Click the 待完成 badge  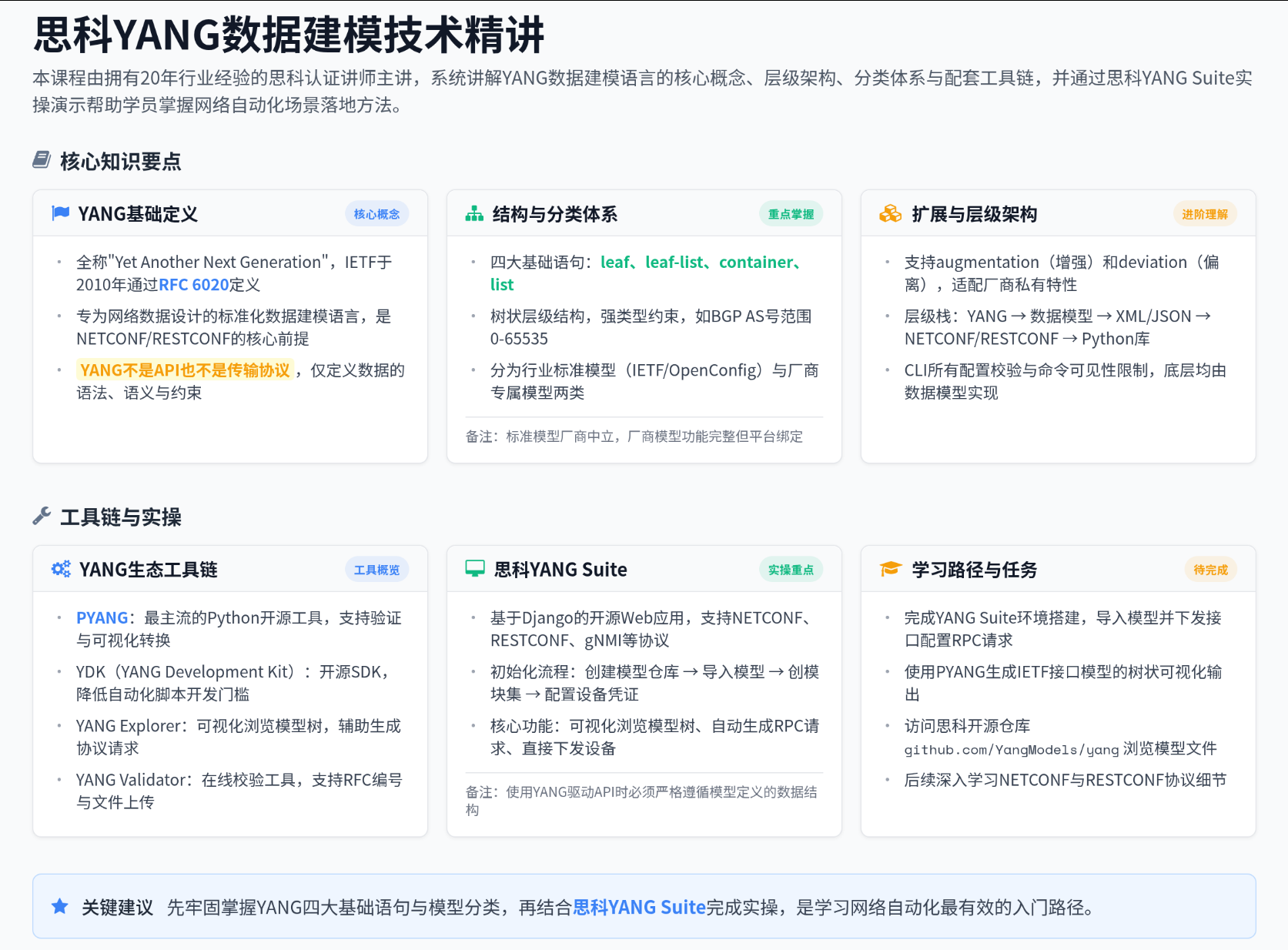1210,570
